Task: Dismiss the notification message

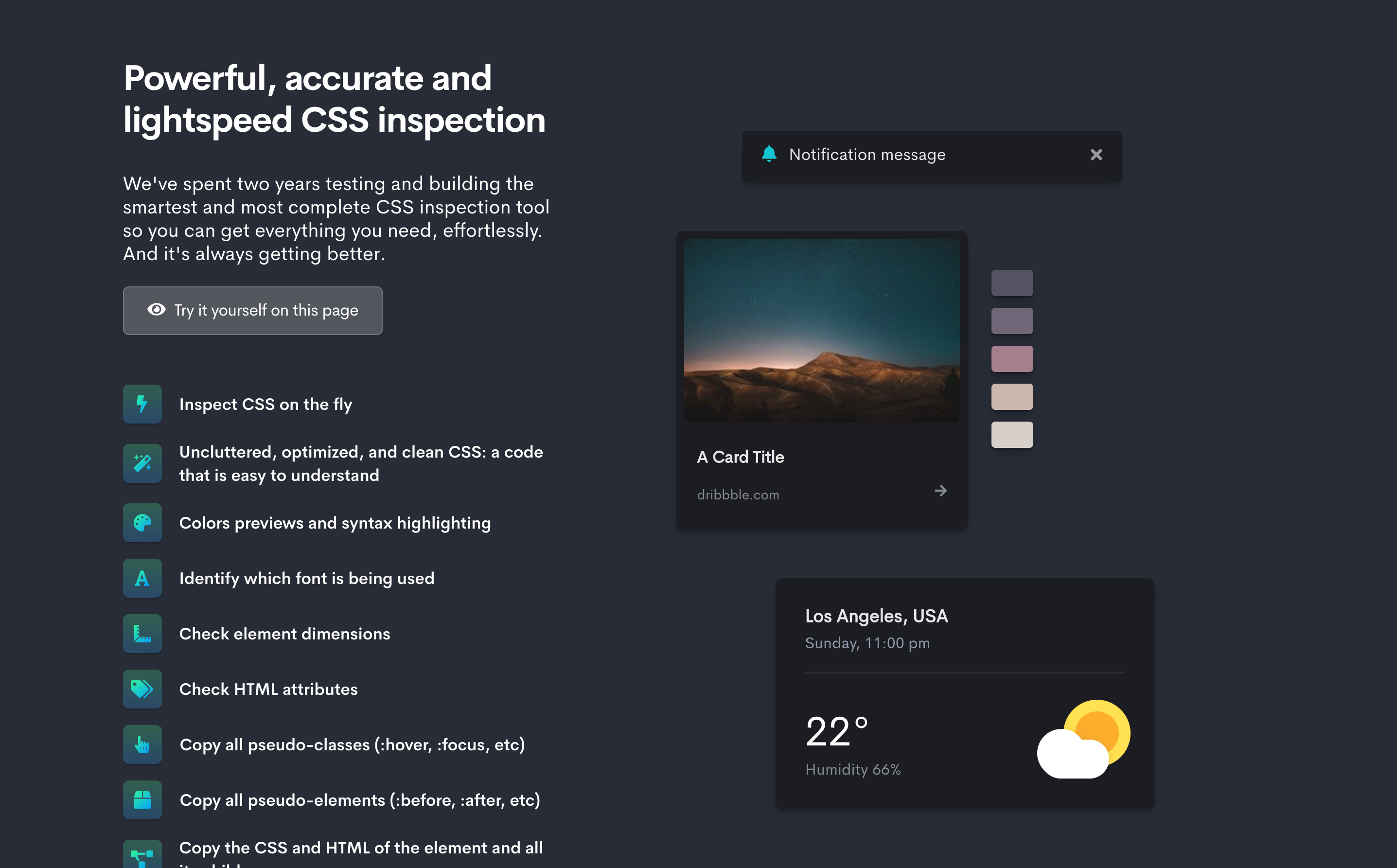Action: tap(1097, 155)
